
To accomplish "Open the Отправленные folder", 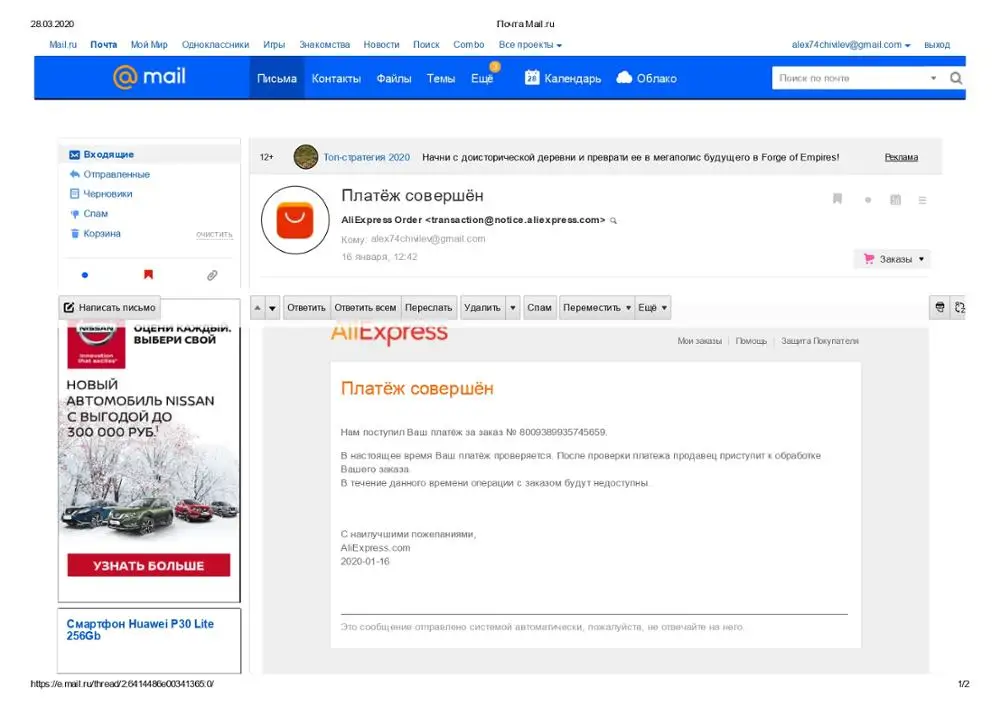I will 117,174.
